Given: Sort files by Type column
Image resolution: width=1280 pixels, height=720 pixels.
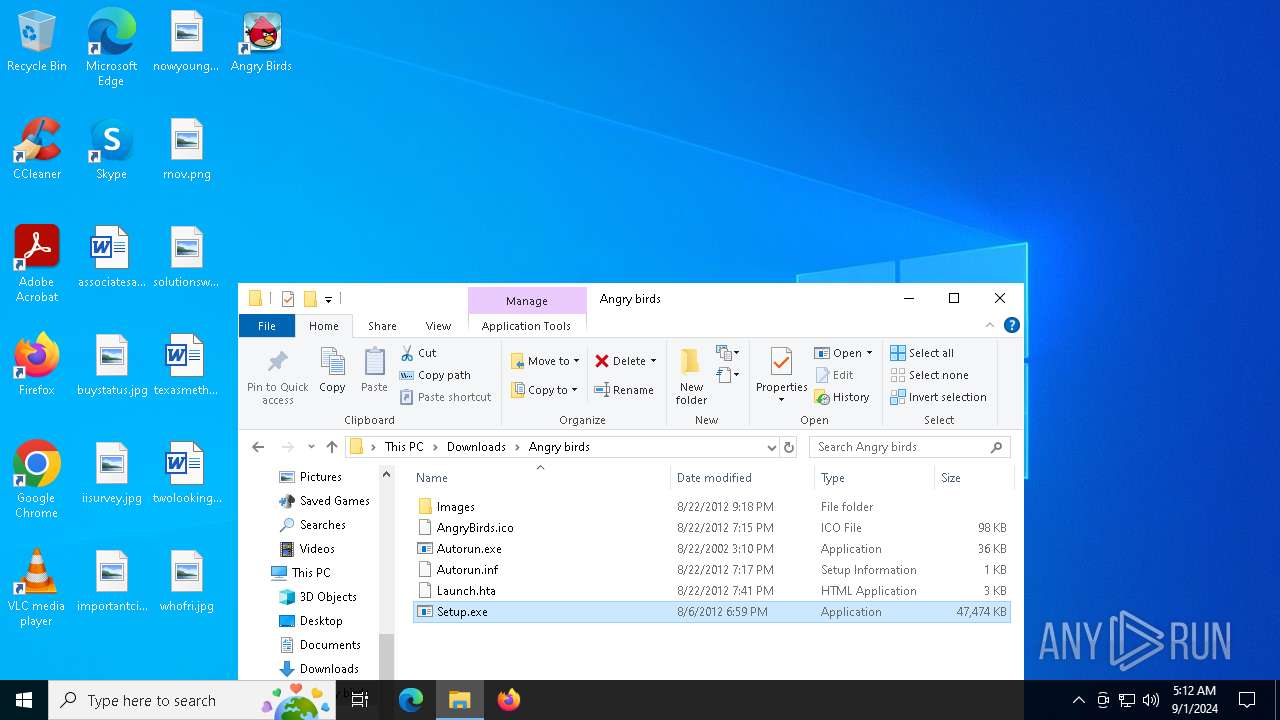Looking at the screenshot, I should coord(874,478).
